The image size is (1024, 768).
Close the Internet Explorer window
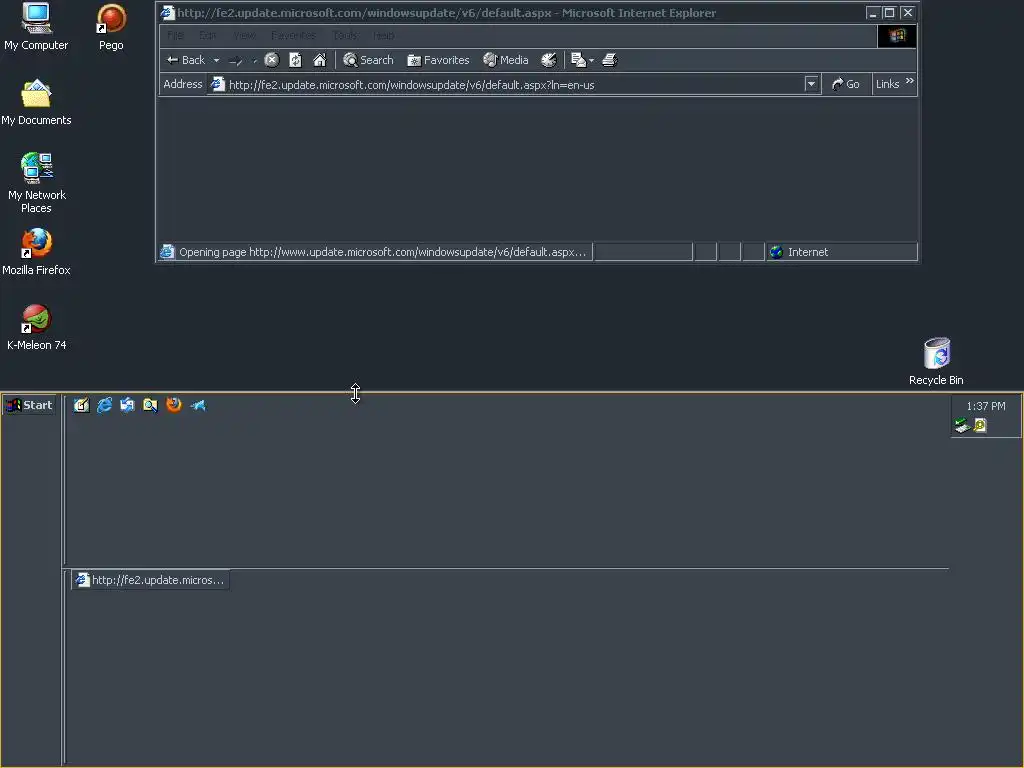click(908, 12)
